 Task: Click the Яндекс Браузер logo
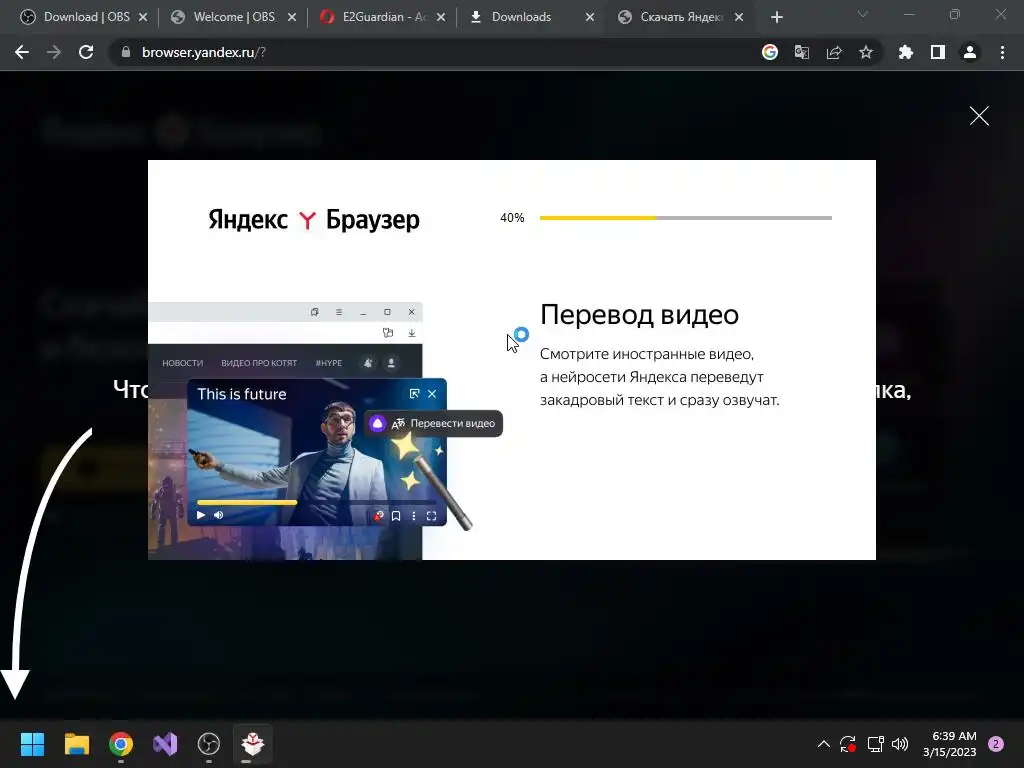313,220
